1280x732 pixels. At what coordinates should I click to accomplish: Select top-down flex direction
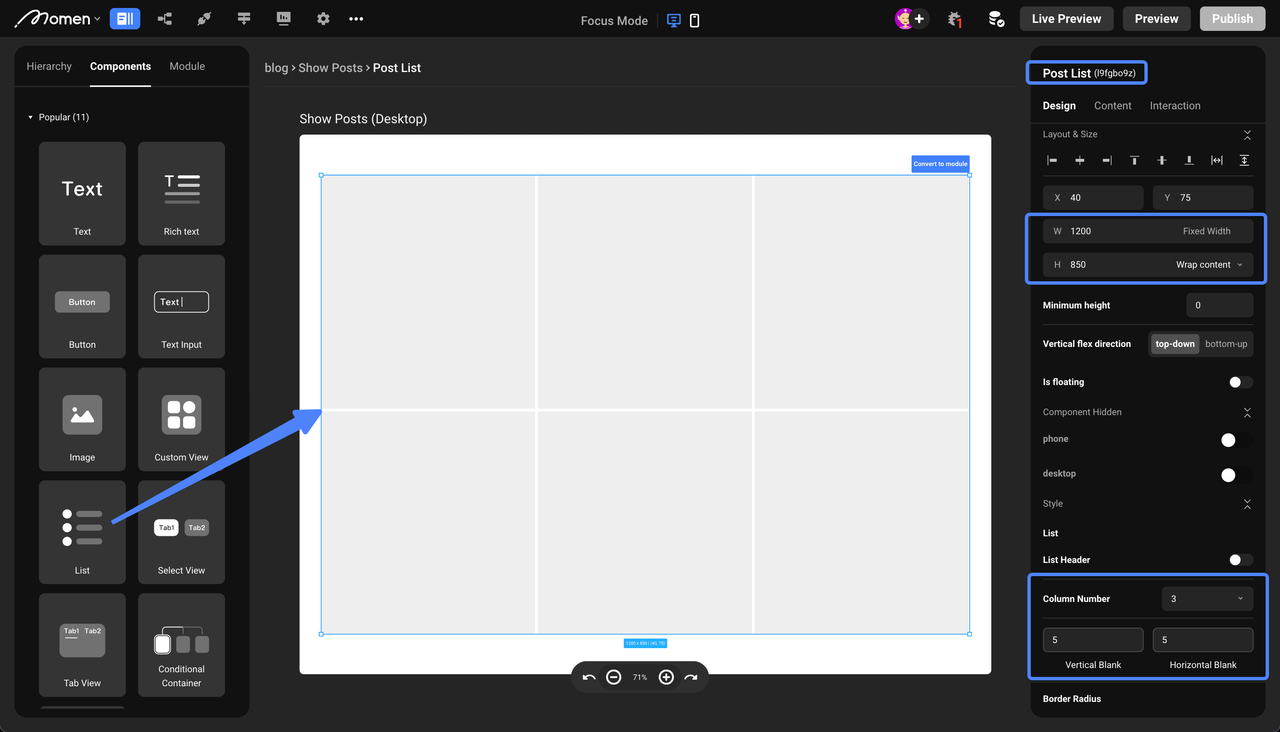1175,344
